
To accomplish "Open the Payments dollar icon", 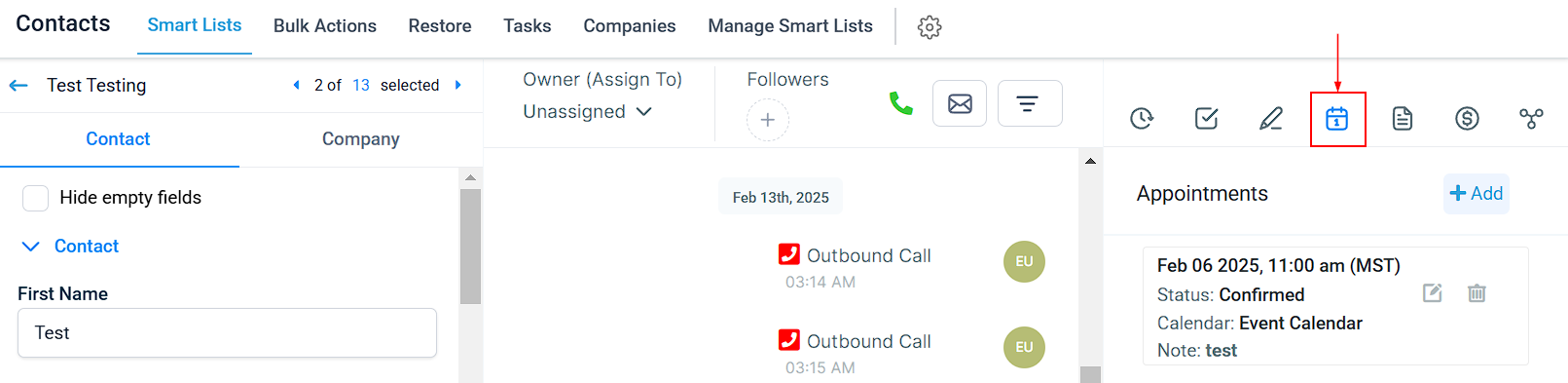I will coord(1467,119).
